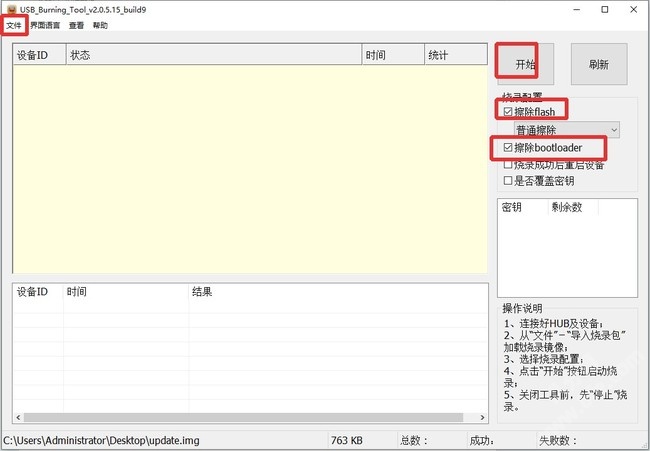Screen dimensions: 650x451
Task: Click the 结果 column header in lower table
Action: (338, 291)
